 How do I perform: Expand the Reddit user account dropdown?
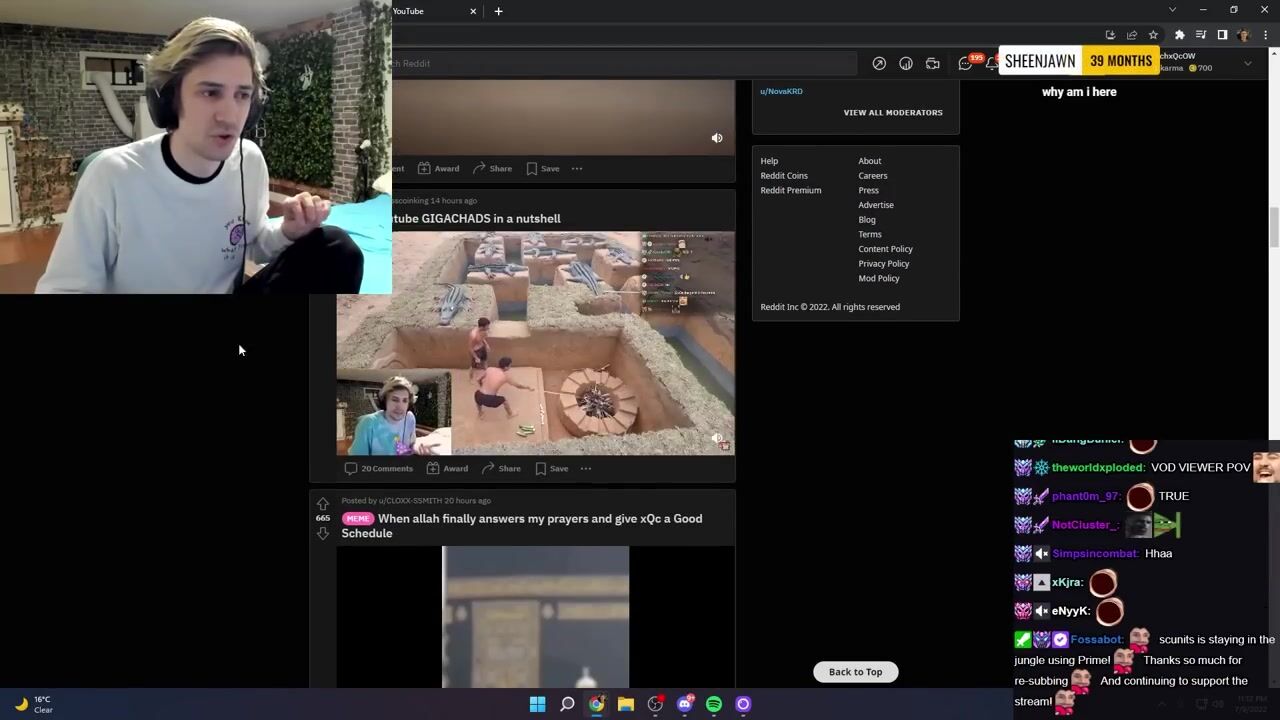[x=1247, y=63]
